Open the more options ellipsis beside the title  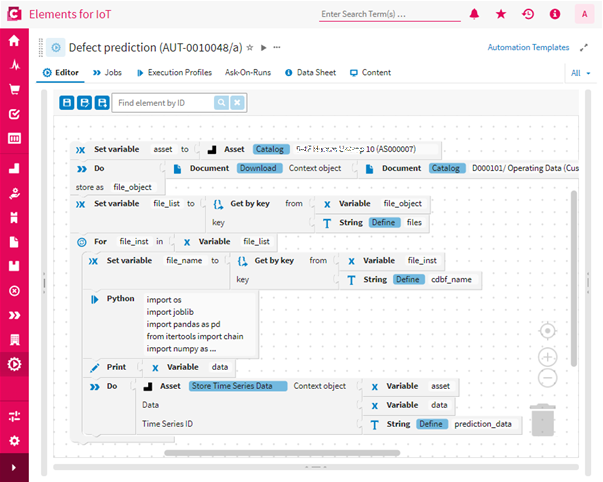pos(277,47)
